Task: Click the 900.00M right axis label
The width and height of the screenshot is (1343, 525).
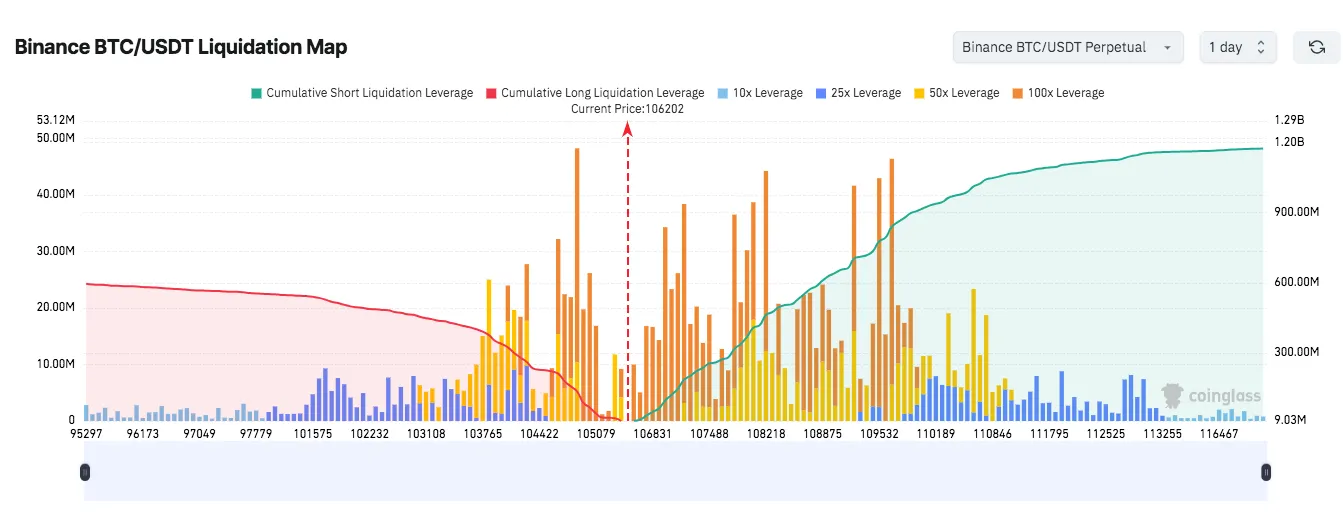Action: click(x=1299, y=212)
